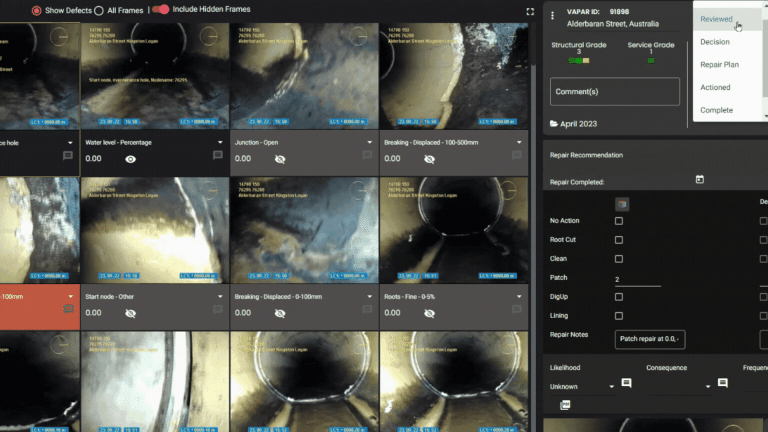Expand the red highlighted 100mm defect dropdown
Screen dimensions: 768x432
point(71,297)
